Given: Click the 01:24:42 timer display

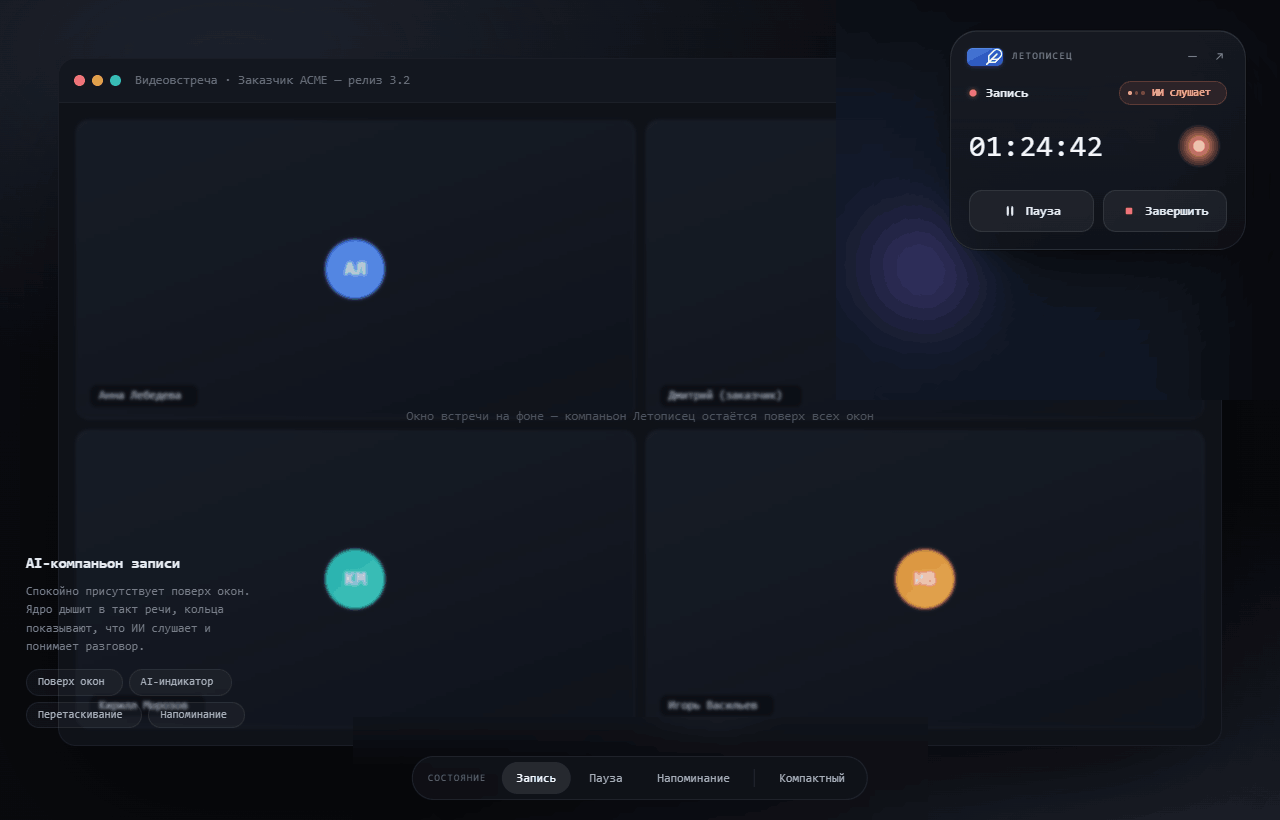Looking at the screenshot, I should click(1036, 147).
